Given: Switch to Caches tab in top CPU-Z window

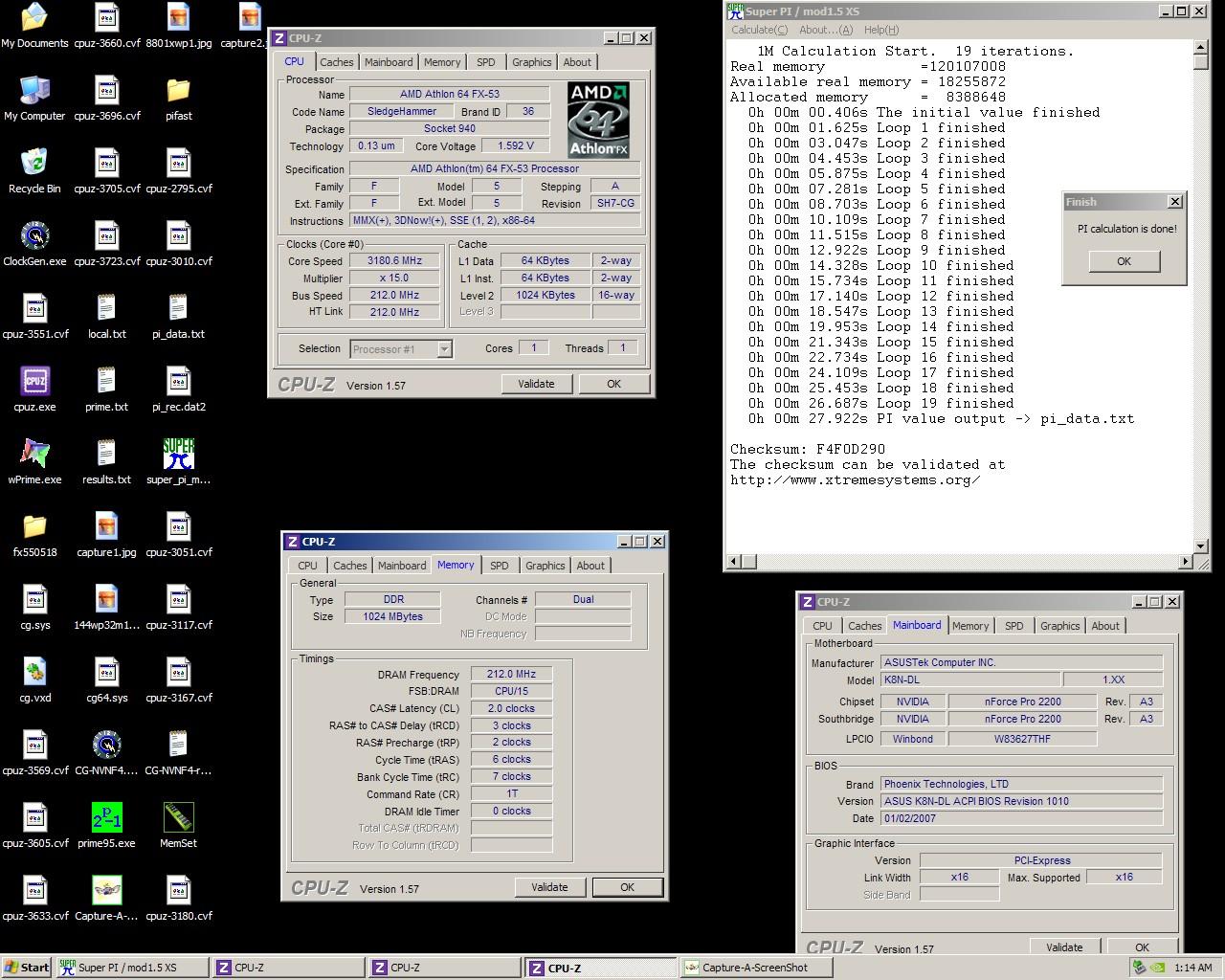Looking at the screenshot, I should pos(336,62).
